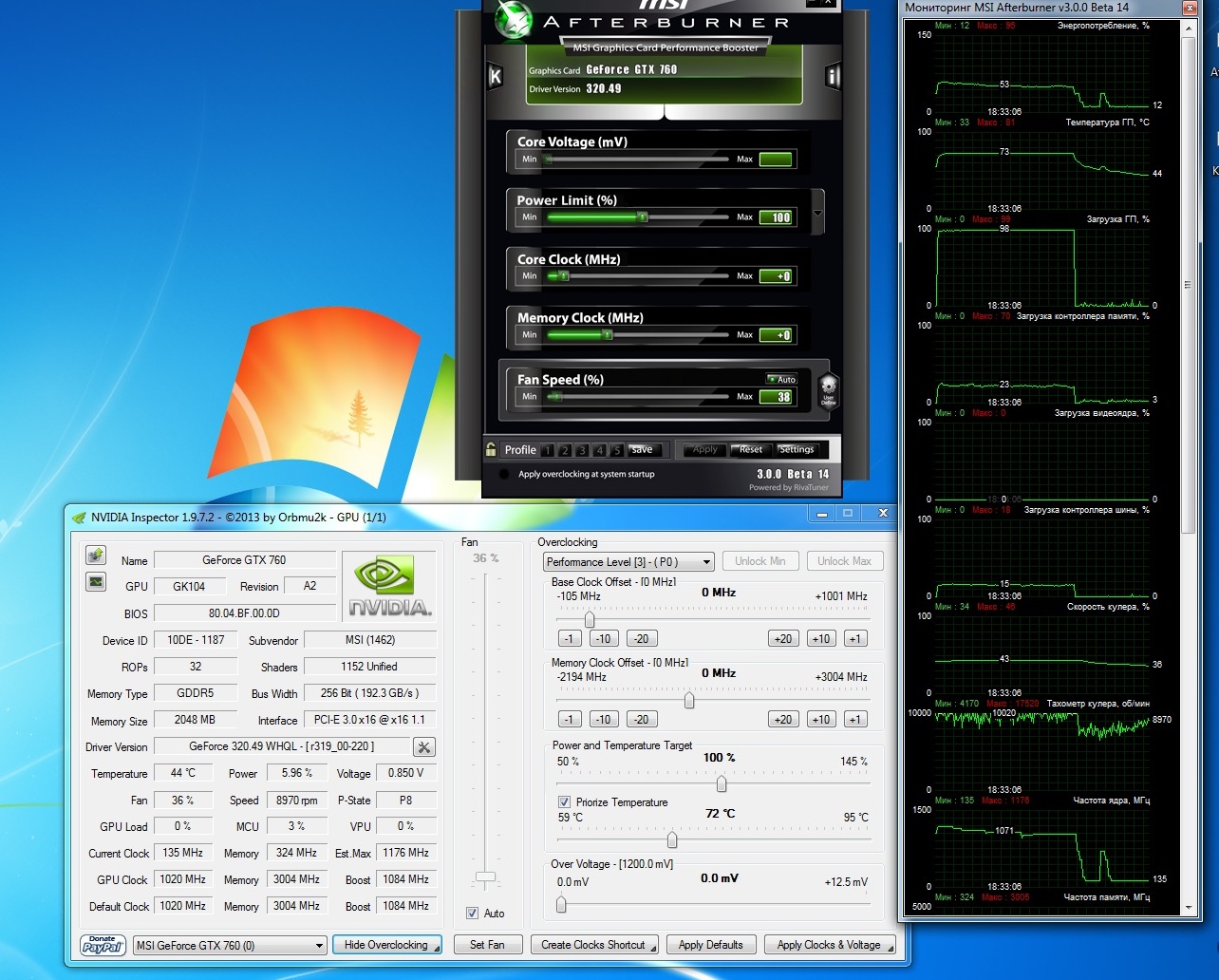Click the Kombustor K icon in Afterburner

coord(495,77)
